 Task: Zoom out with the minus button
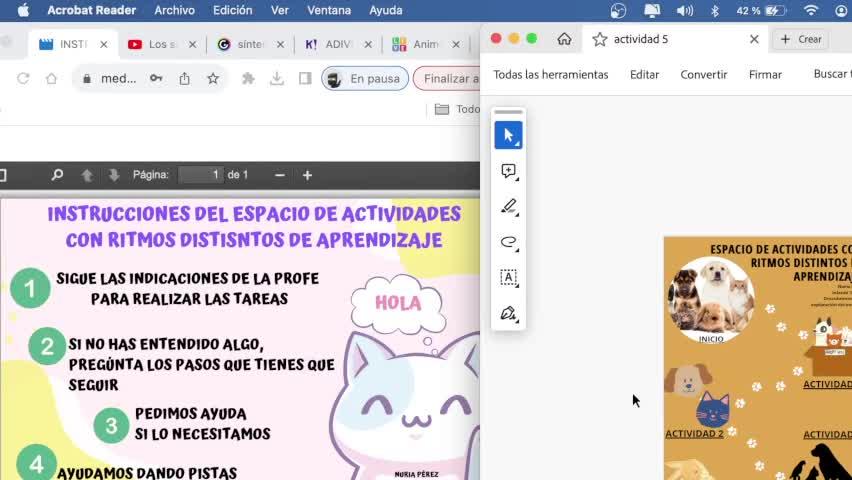click(280, 175)
